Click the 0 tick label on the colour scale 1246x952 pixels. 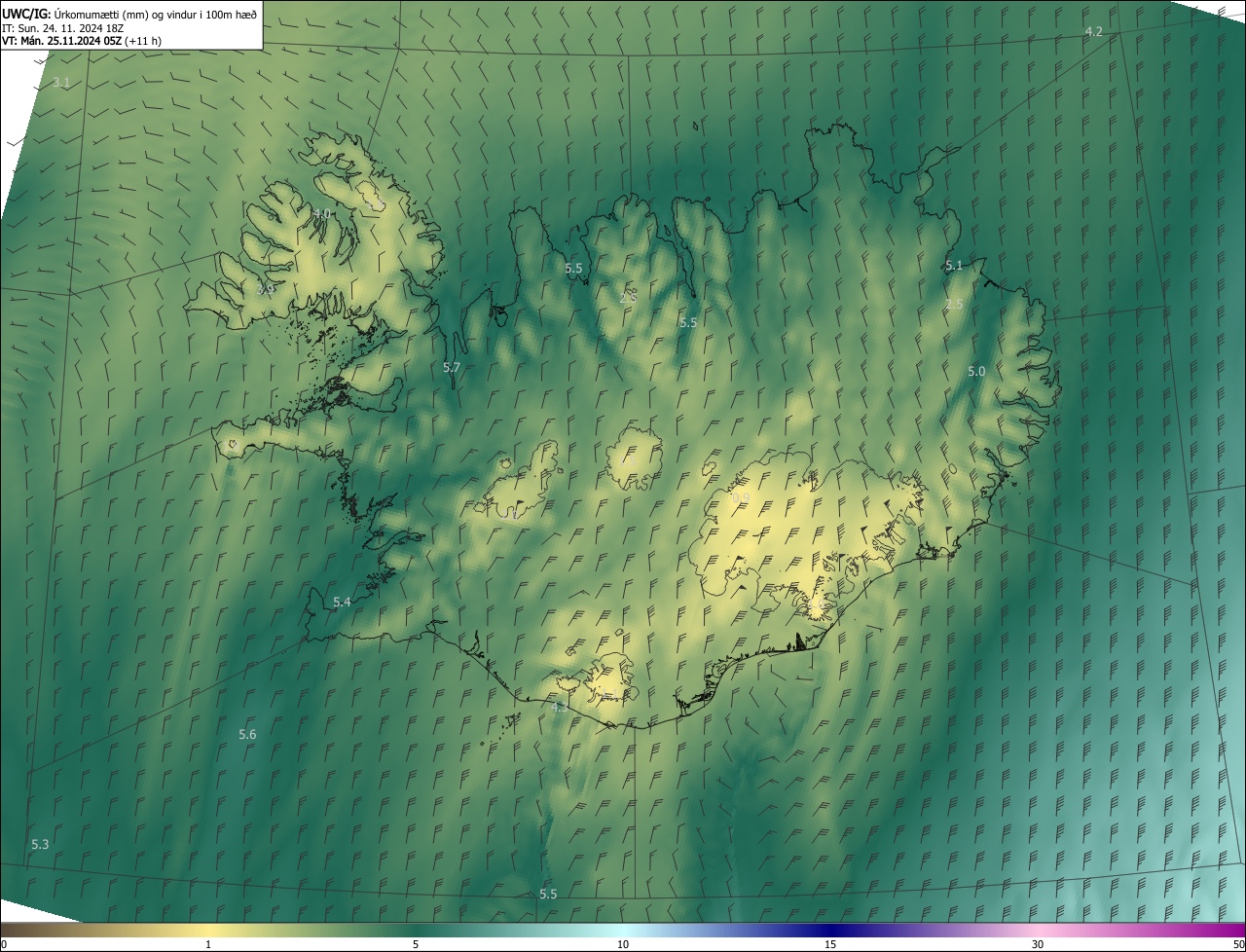3,944
